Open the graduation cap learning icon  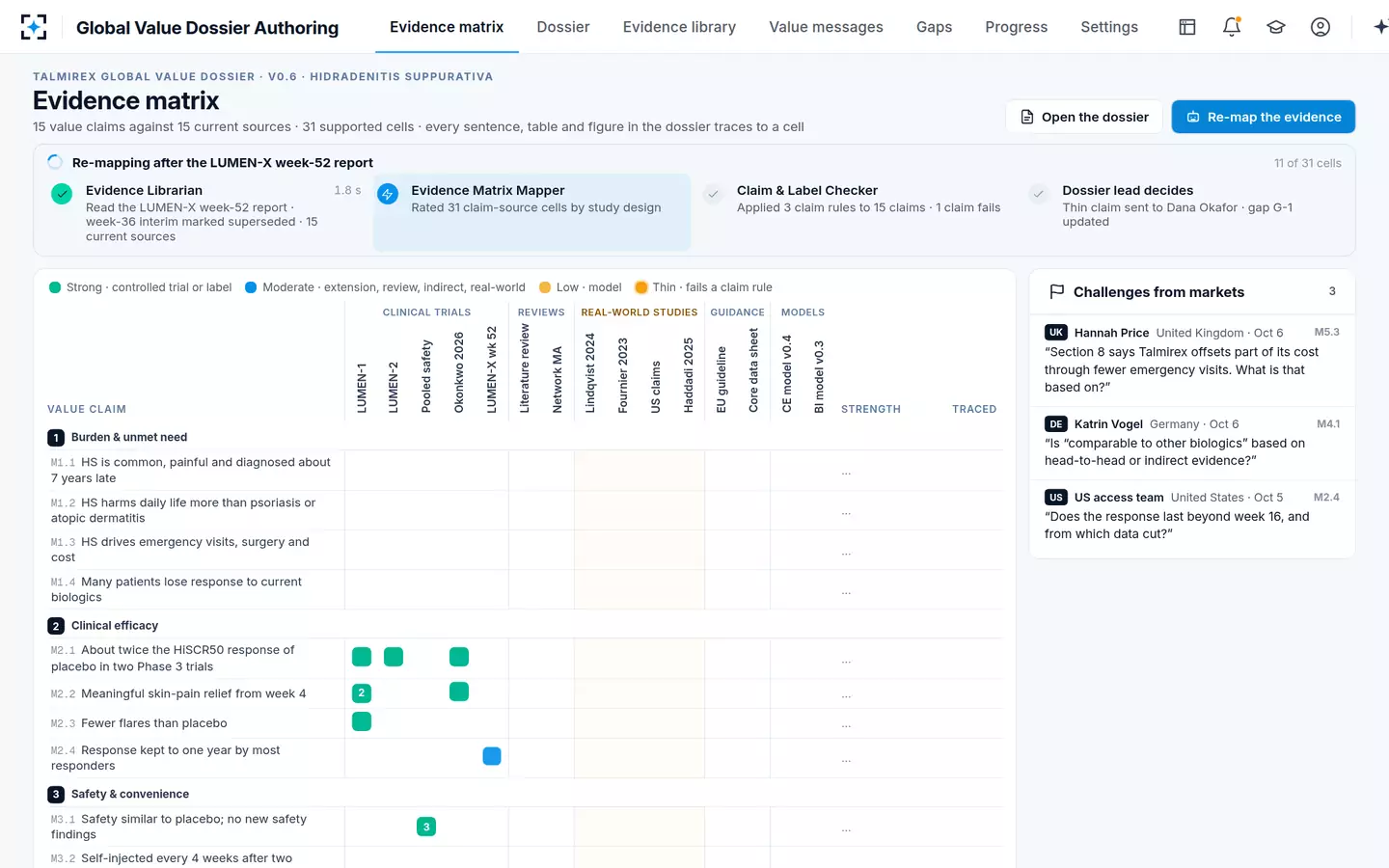click(x=1276, y=27)
